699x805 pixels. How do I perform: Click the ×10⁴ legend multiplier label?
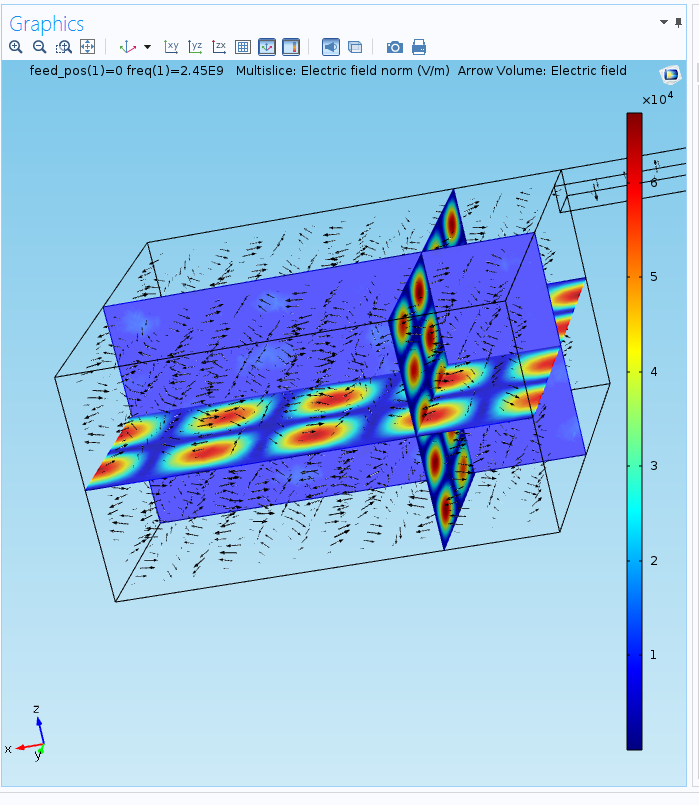click(x=657, y=99)
